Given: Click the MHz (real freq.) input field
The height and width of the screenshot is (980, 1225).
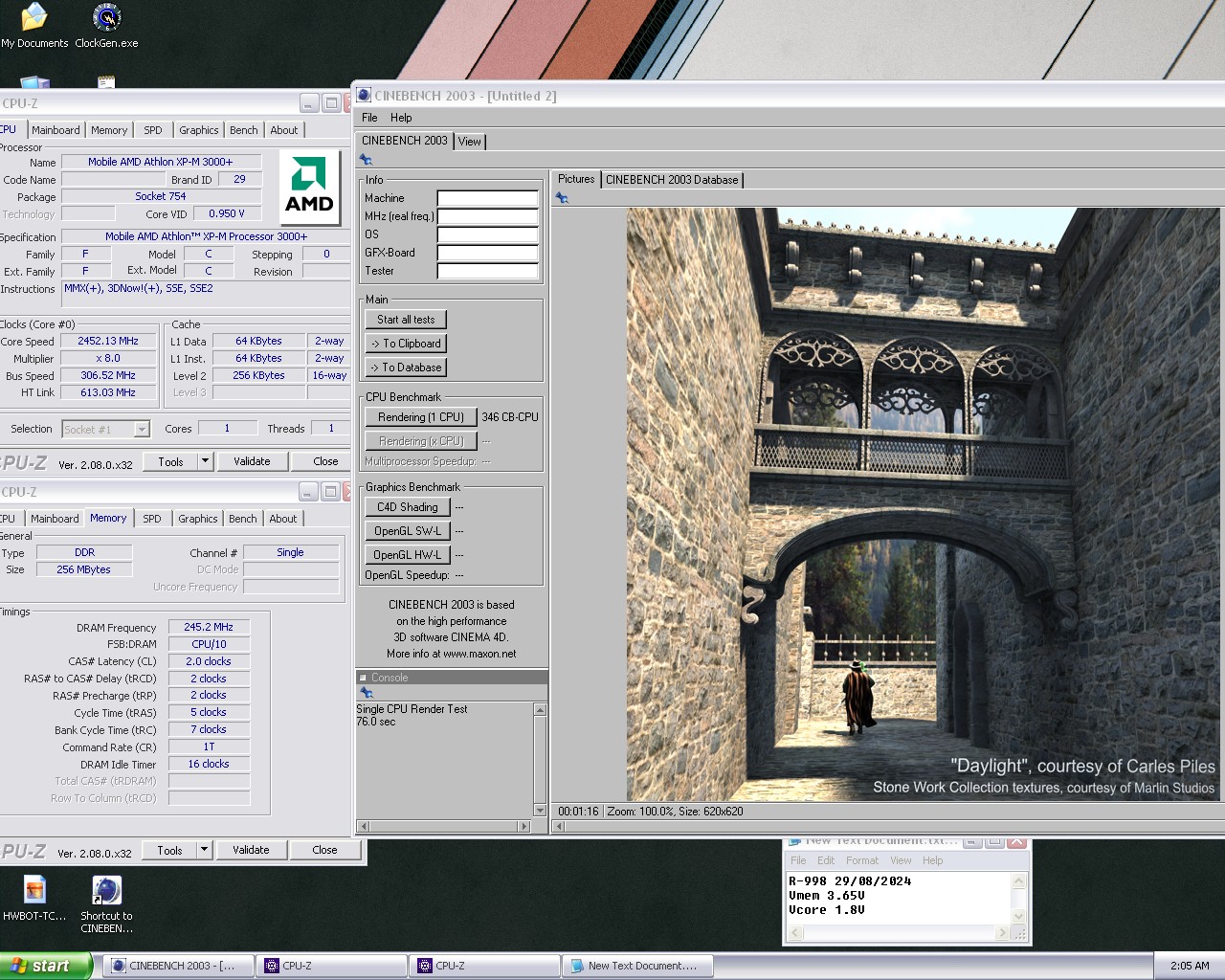Looking at the screenshot, I should (x=487, y=216).
